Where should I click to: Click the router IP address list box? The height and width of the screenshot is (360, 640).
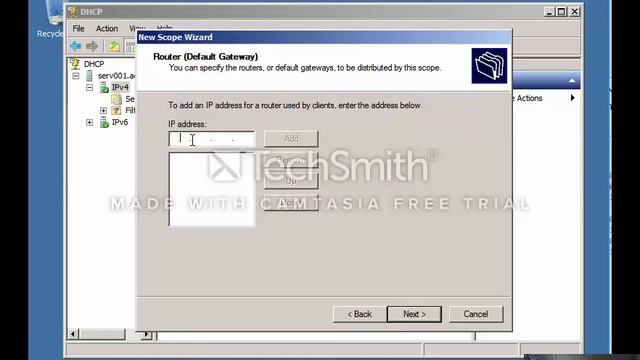click(x=212, y=189)
